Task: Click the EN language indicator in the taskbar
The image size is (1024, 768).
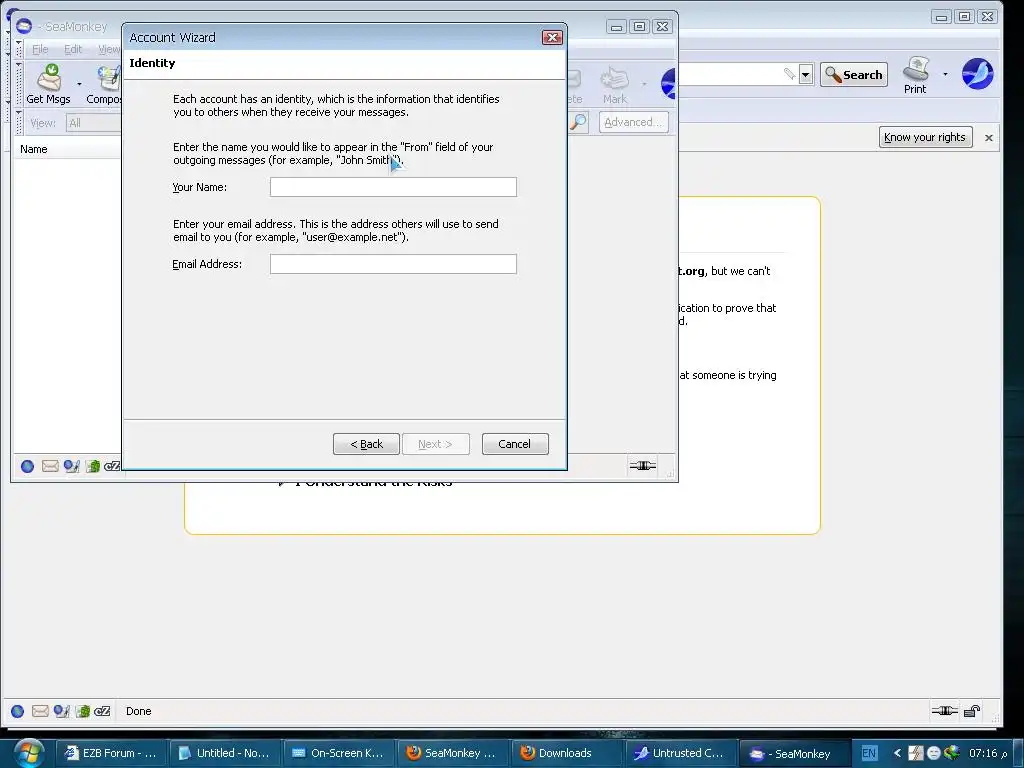Action: point(869,753)
